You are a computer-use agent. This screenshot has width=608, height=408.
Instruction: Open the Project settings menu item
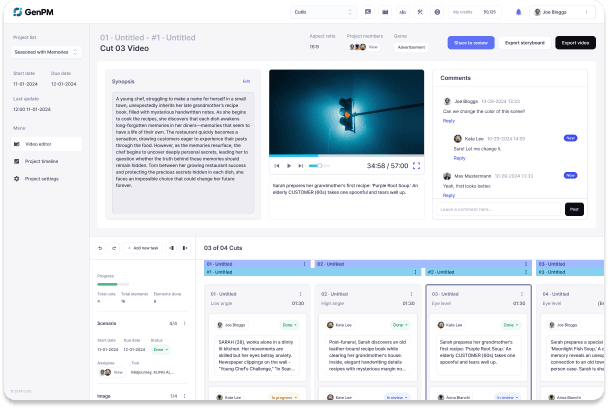coord(47,179)
